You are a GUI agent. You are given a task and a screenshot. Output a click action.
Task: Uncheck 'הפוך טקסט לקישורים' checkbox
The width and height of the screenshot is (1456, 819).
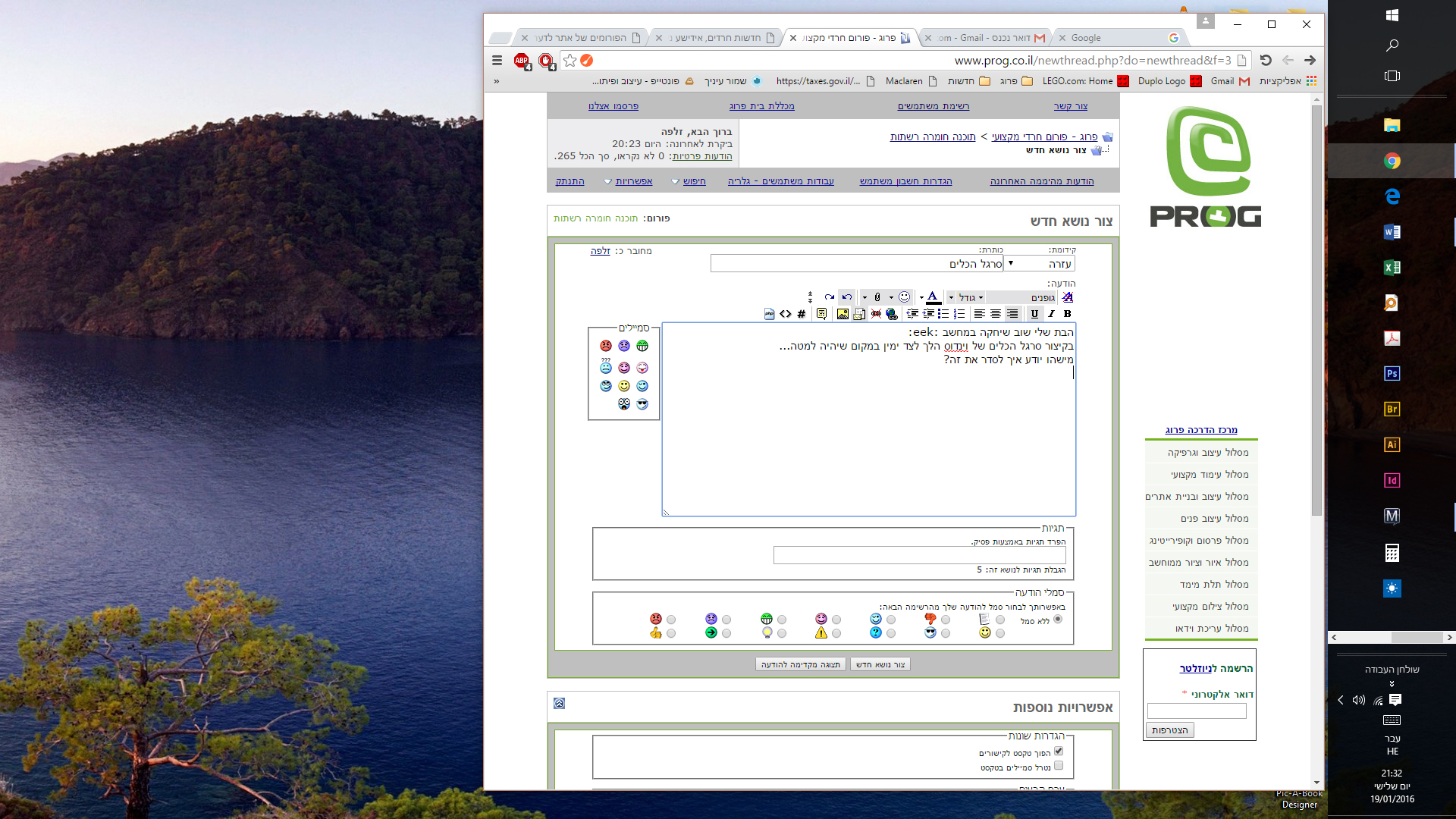click(x=1059, y=751)
